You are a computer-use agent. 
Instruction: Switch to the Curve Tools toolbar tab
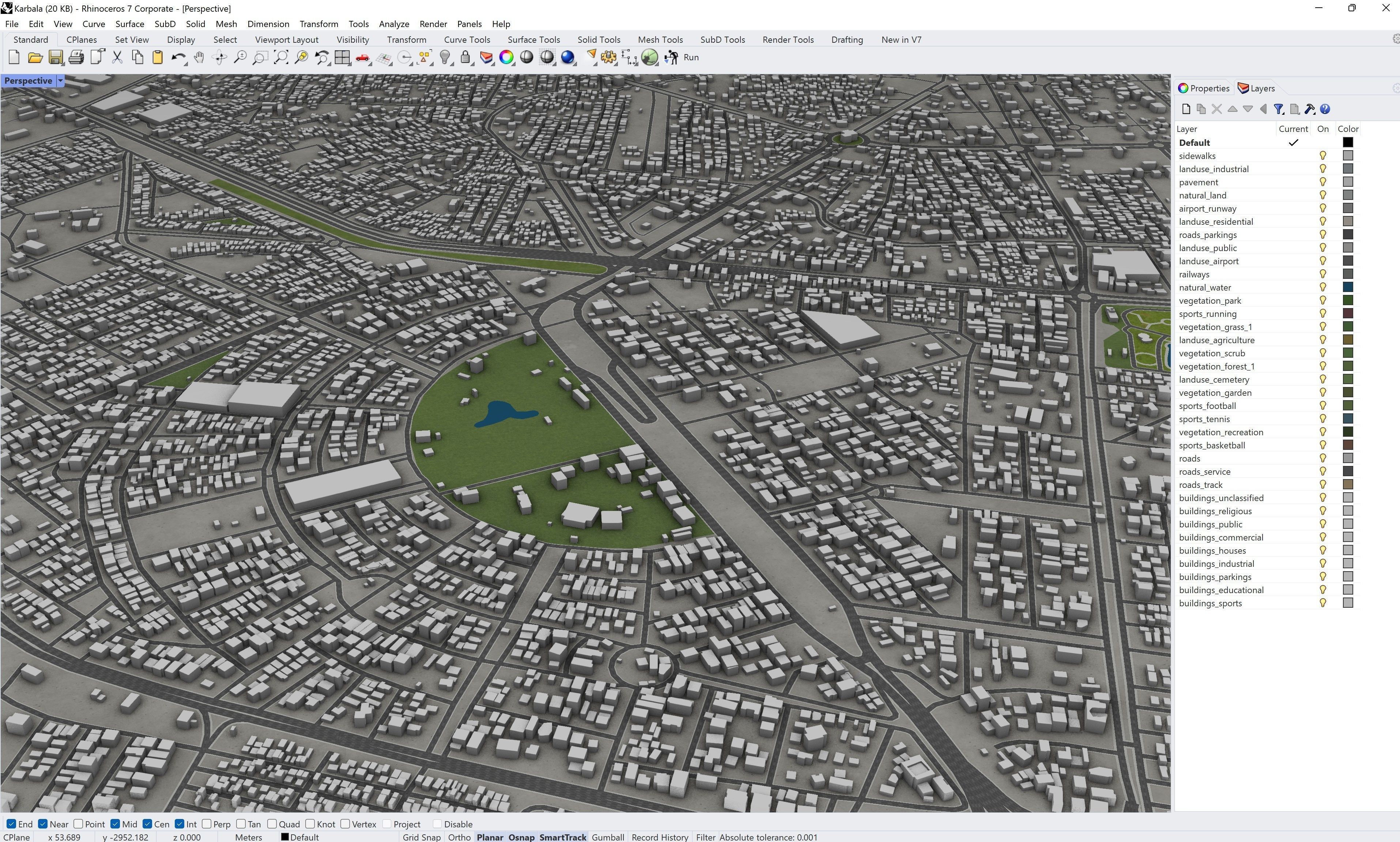point(467,40)
